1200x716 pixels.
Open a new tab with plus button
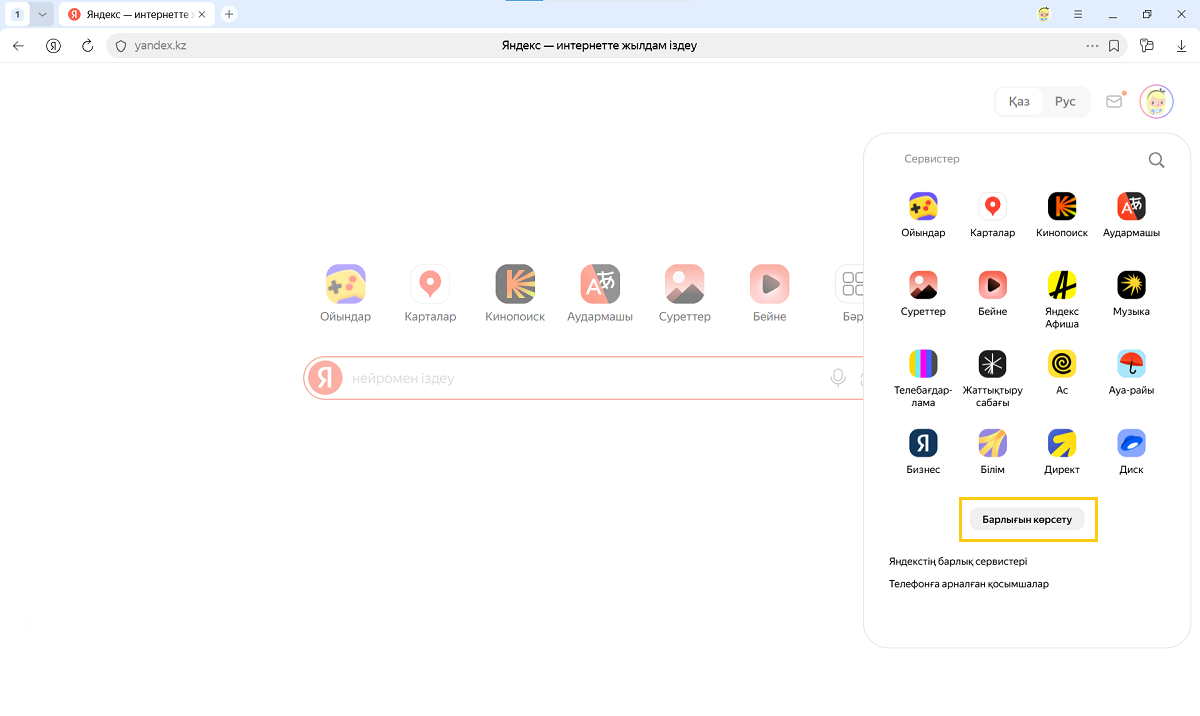click(229, 14)
